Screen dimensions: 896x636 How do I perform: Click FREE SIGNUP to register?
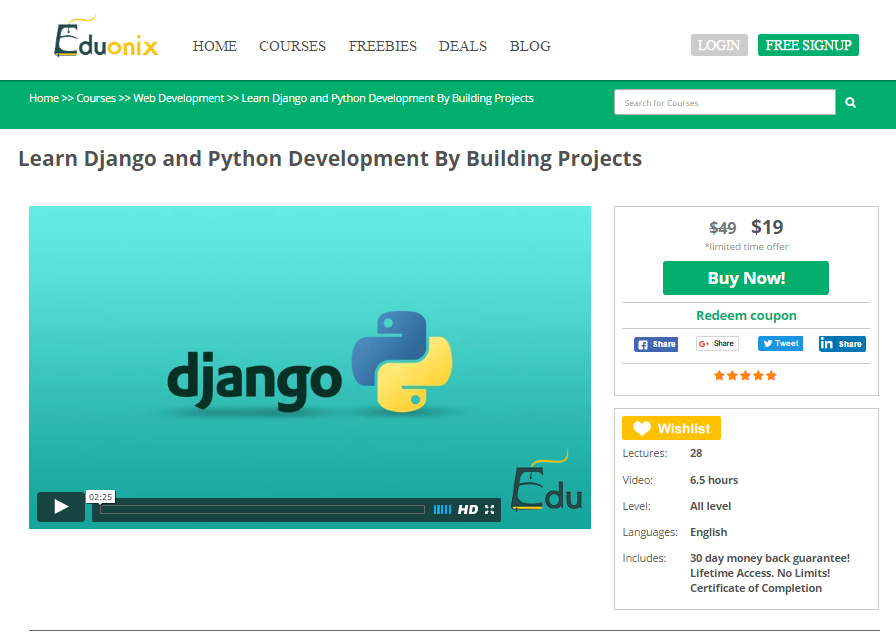click(x=808, y=45)
